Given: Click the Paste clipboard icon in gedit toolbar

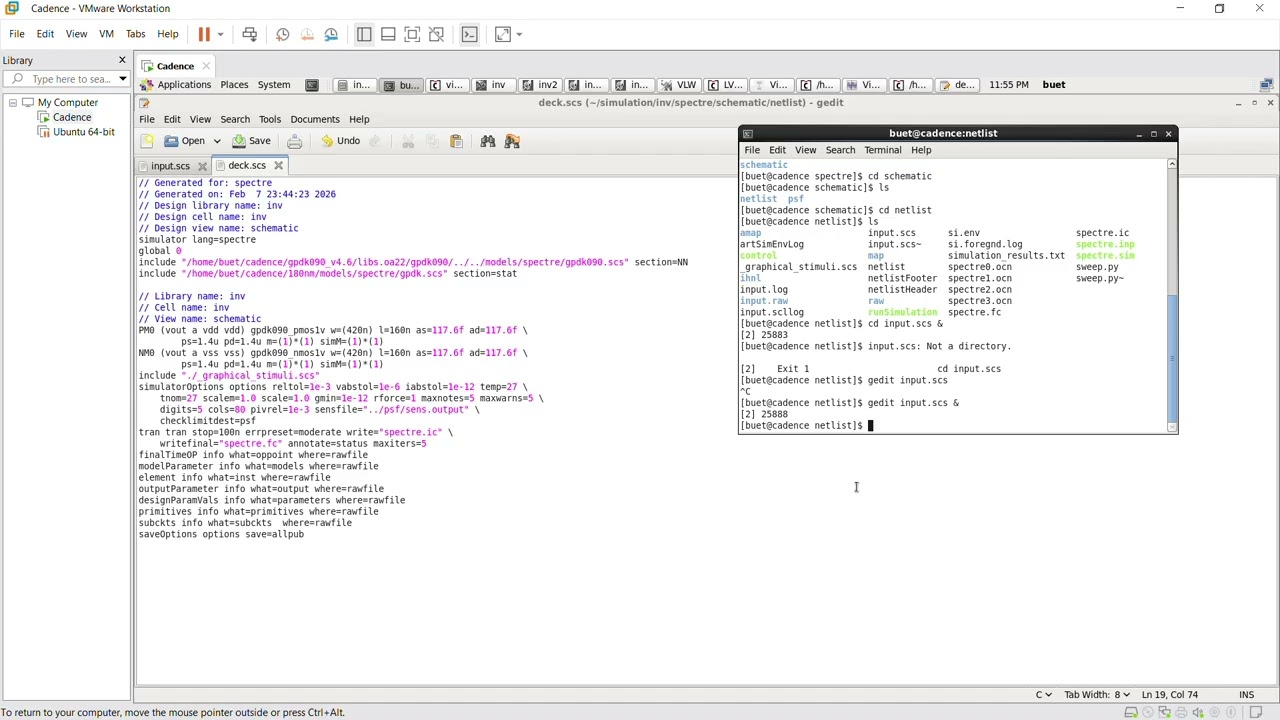Looking at the screenshot, I should [456, 141].
